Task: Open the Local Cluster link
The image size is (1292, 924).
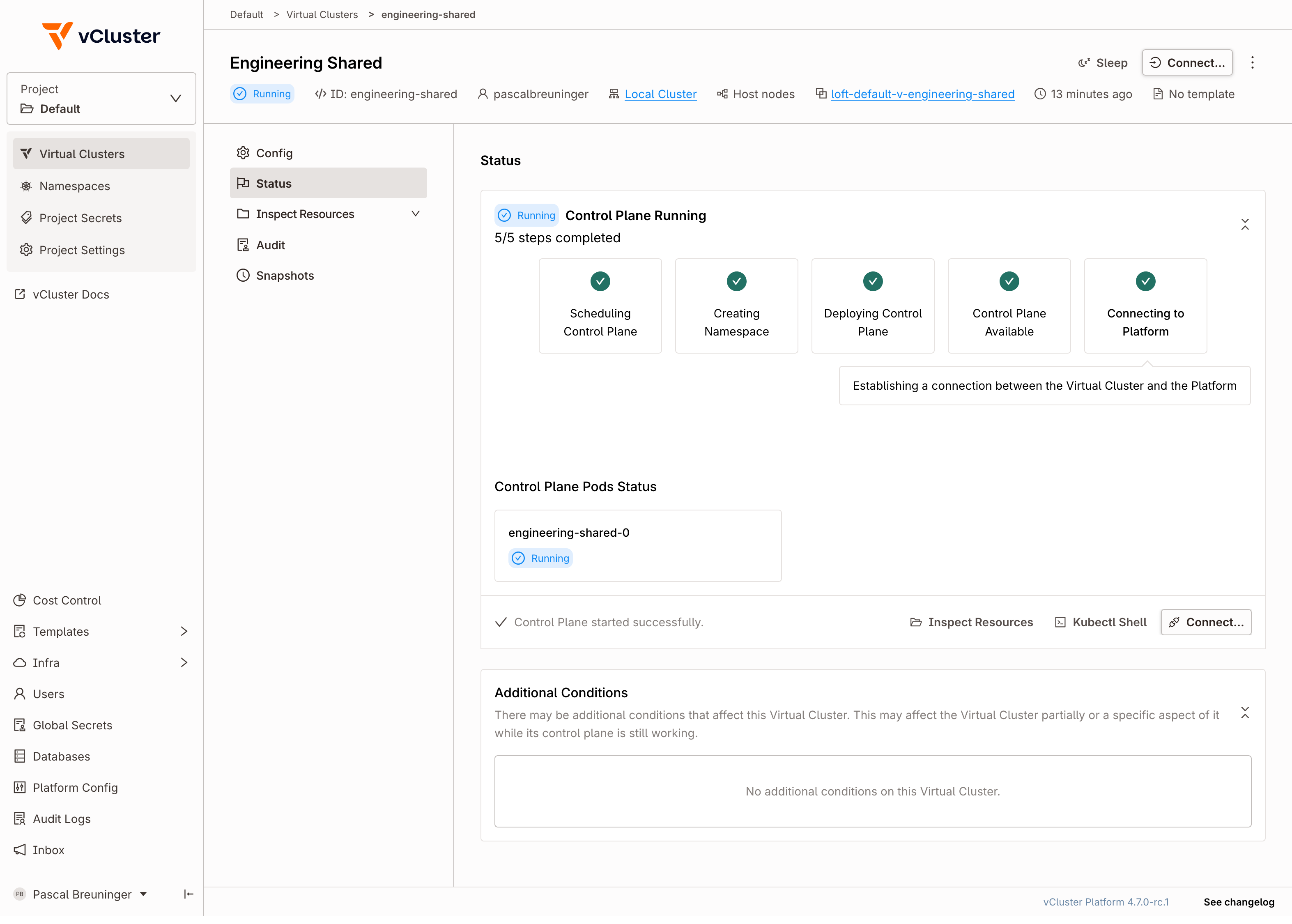Action: tap(660, 94)
